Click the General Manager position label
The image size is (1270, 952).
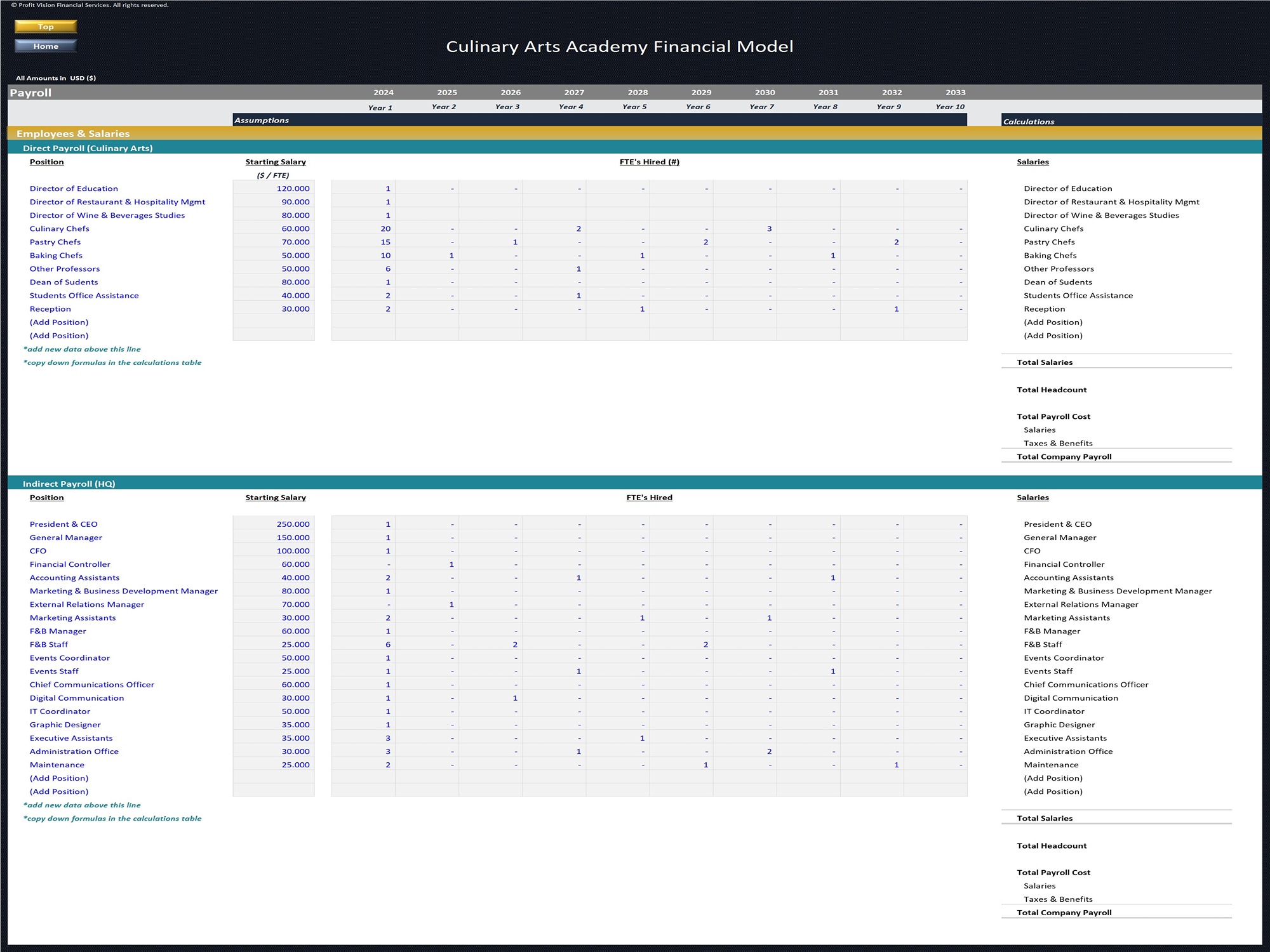pos(65,538)
